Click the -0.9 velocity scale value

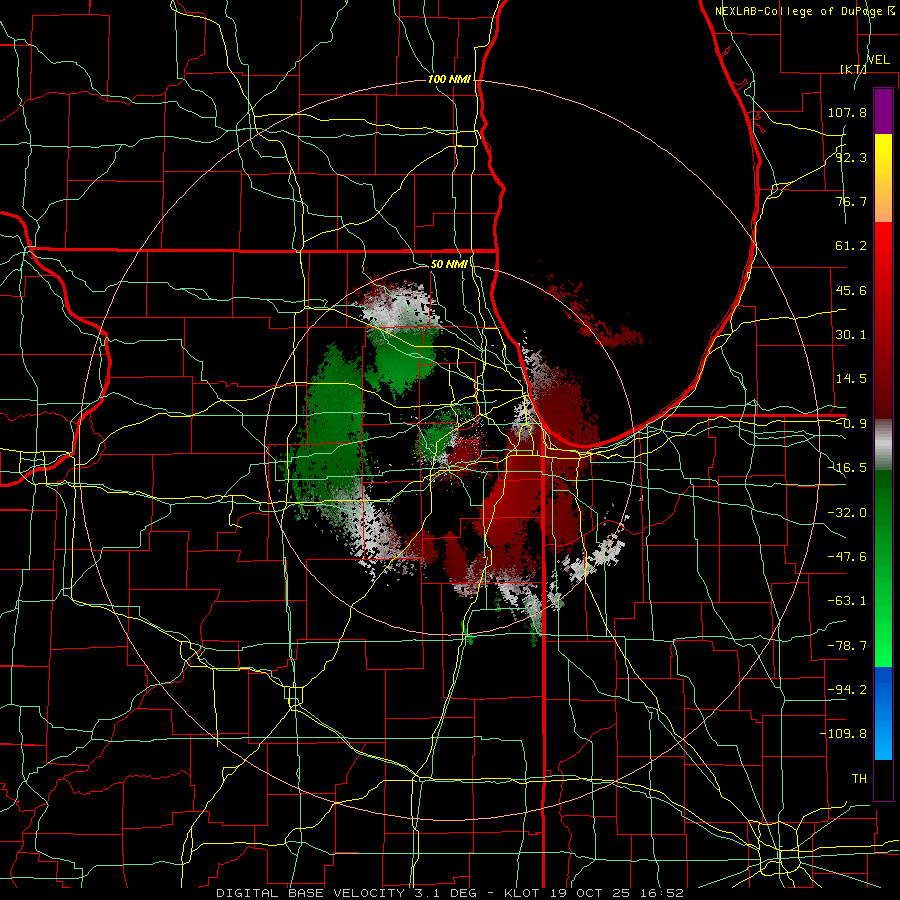(x=851, y=424)
